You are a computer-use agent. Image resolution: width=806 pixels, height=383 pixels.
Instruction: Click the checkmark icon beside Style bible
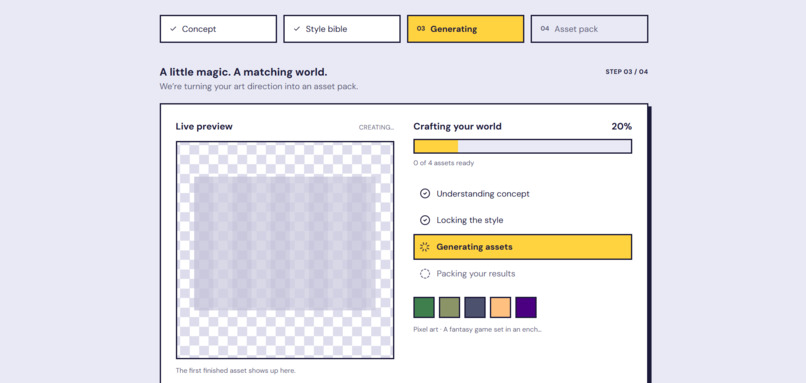click(x=297, y=29)
